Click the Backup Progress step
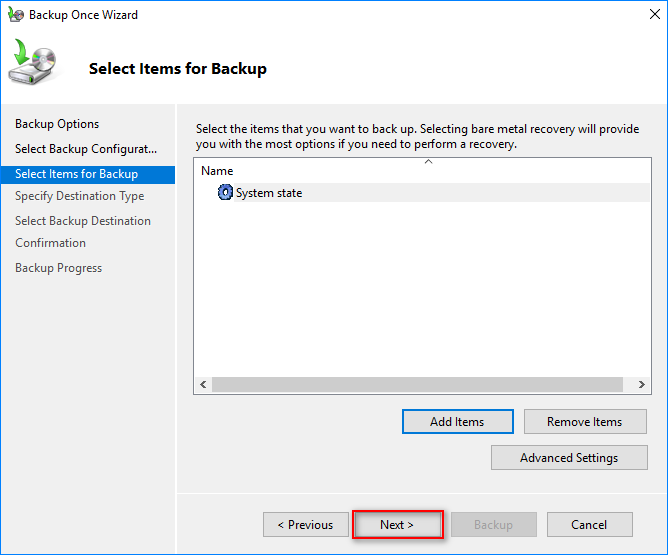Viewport: 668px width, 555px height. pos(59,268)
